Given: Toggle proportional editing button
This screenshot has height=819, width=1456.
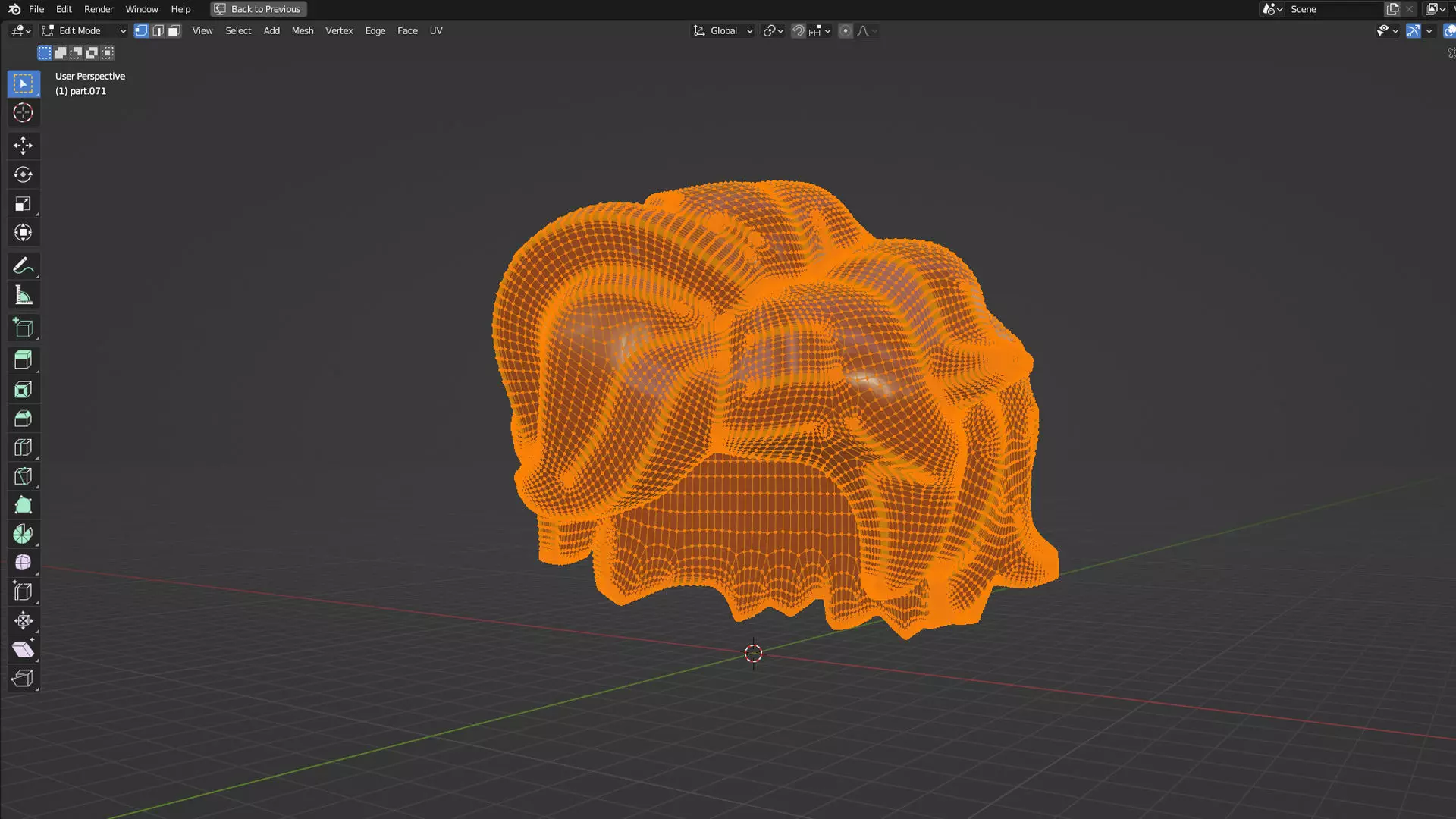Looking at the screenshot, I should (845, 31).
